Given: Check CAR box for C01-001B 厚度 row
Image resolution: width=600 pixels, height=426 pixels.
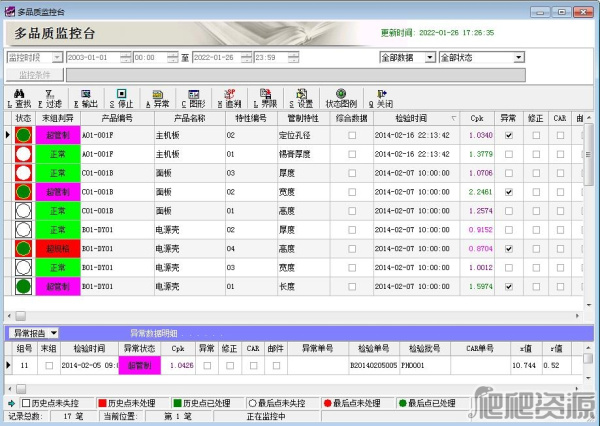Looking at the screenshot, I should point(560,173).
